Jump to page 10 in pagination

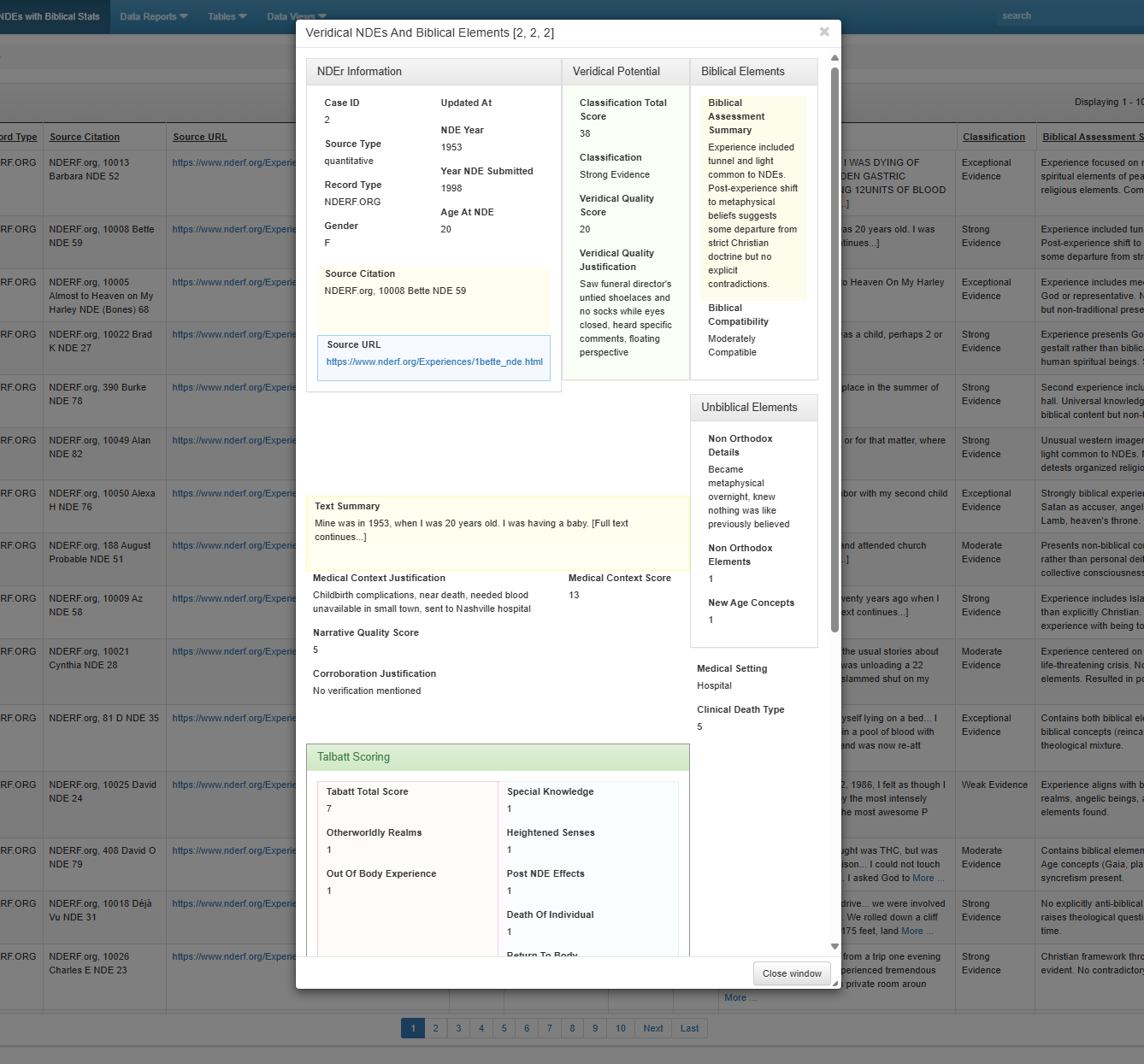click(x=620, y=1028)
